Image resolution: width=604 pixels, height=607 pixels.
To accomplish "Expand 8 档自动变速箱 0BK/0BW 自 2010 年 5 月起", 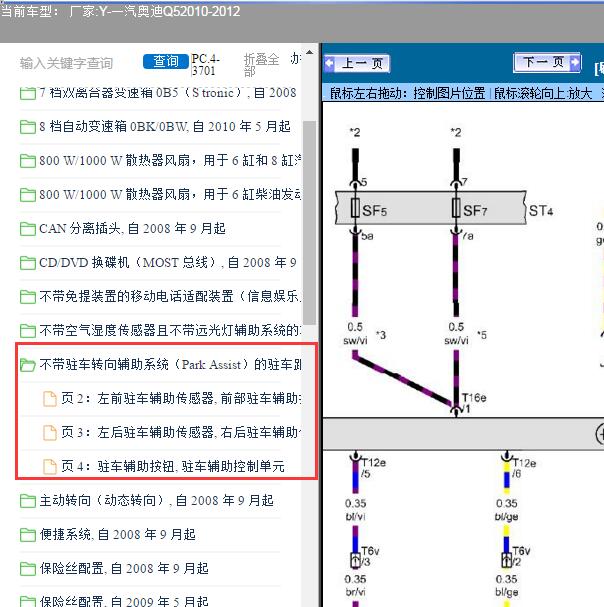I will [165, 127].
